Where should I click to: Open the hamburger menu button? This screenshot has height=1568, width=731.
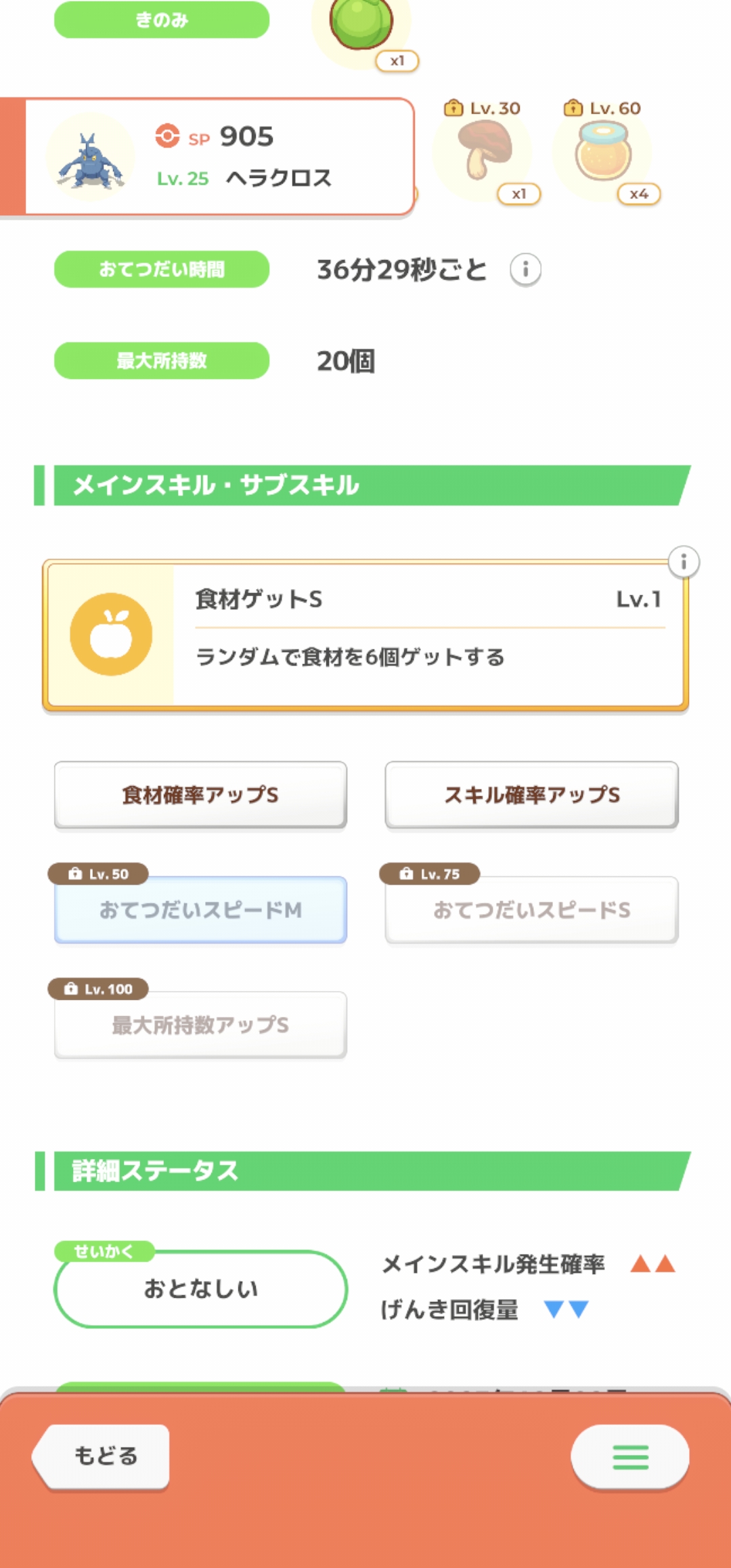click(629, 1456)
